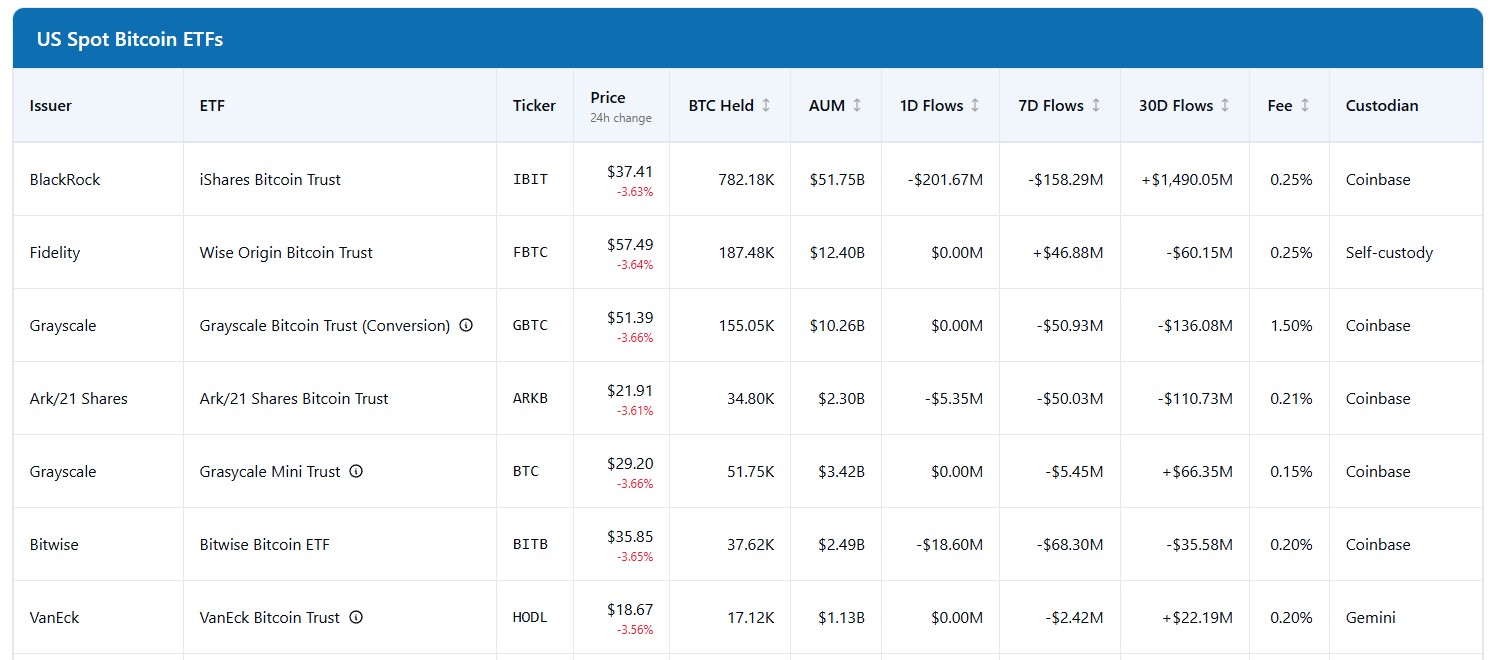Sort table by BTC Held arrows
This screenshot has height=660, width=1490.
766,105
